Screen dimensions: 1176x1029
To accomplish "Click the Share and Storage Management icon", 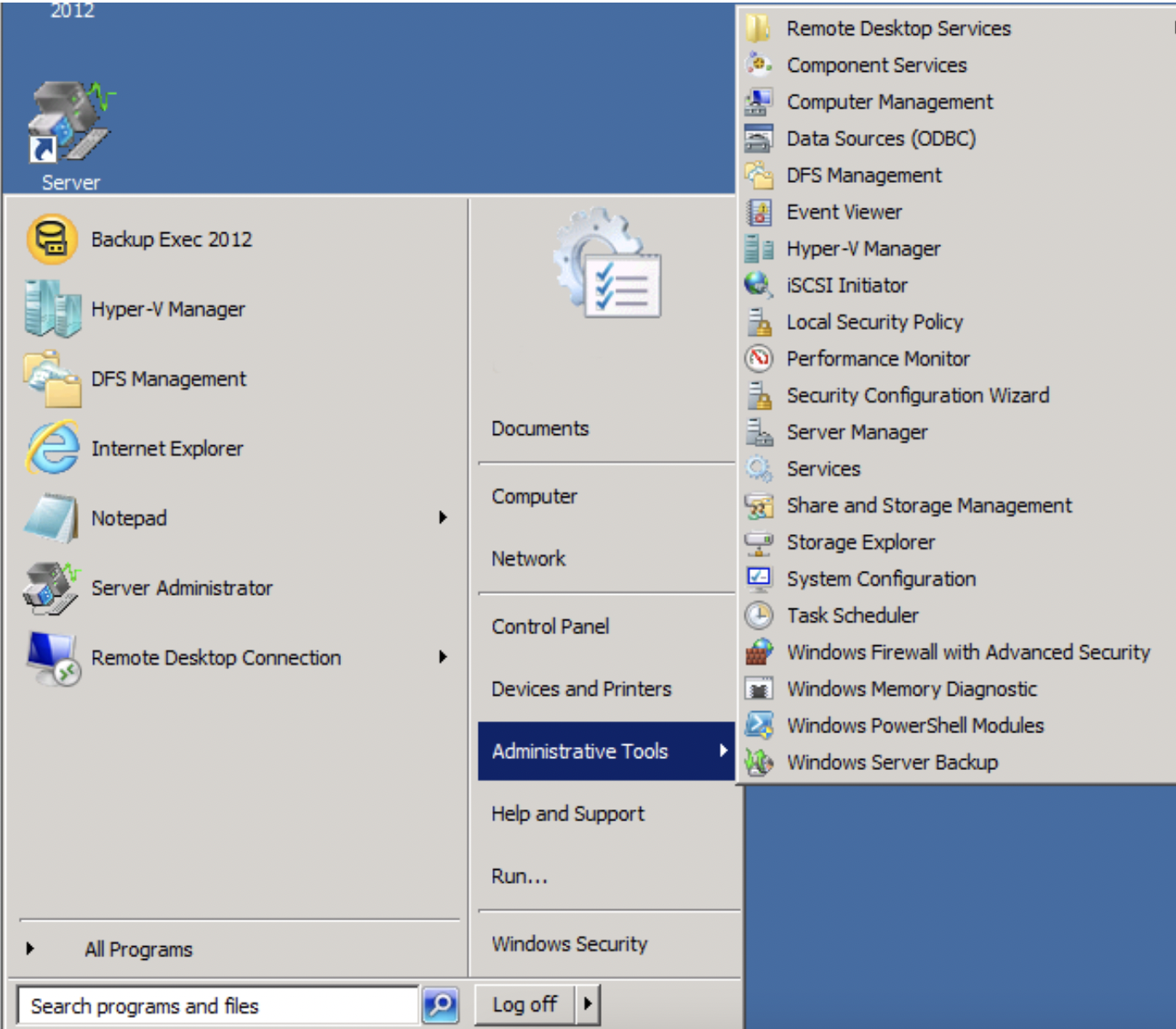I will (x=758, y=505).
